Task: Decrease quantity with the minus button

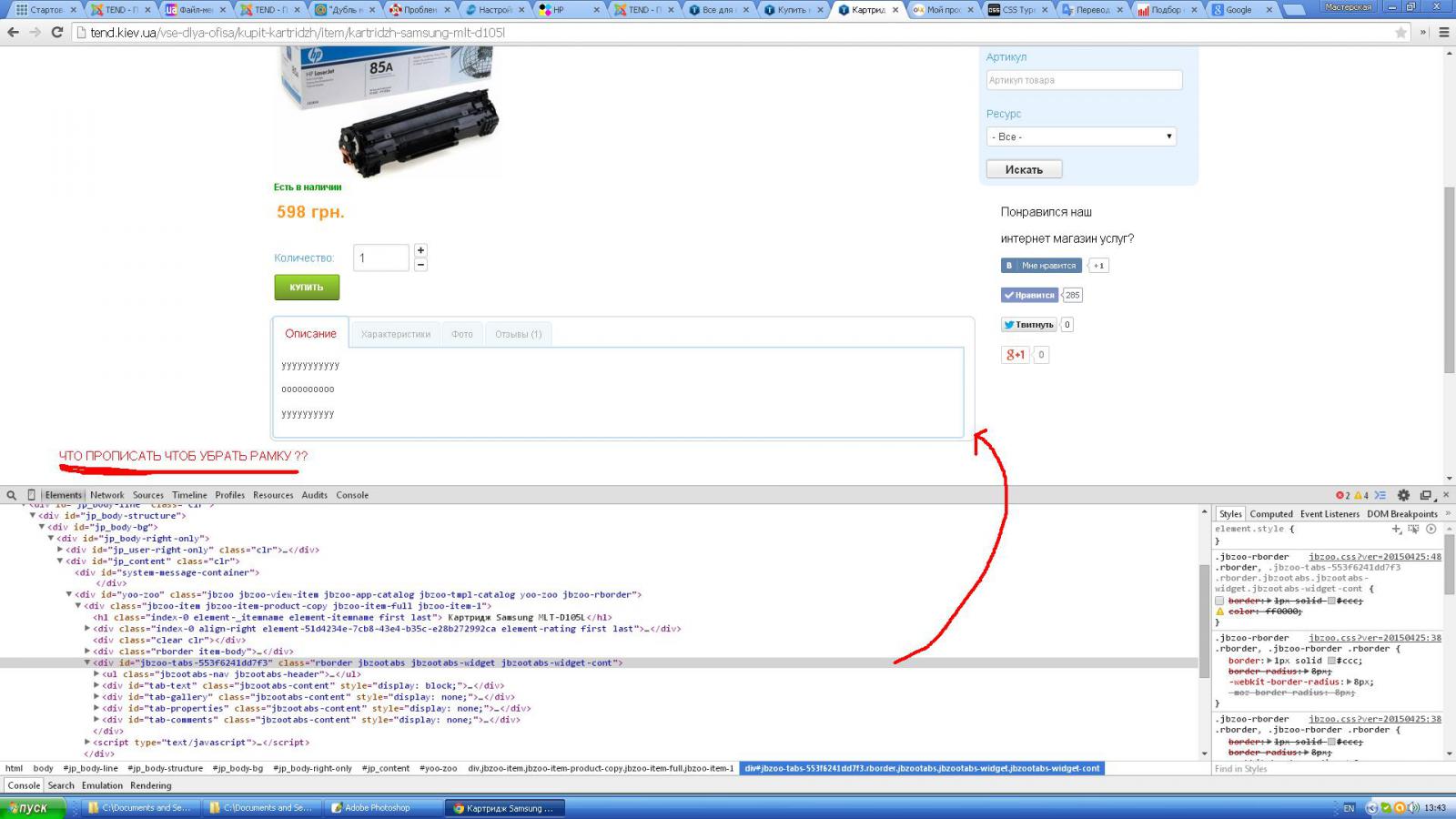Action: point(420,265)
